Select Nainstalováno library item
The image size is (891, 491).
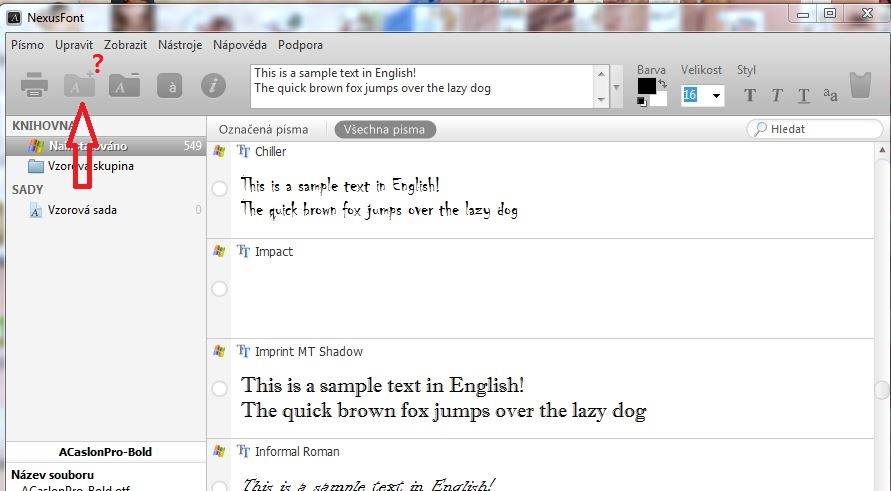point(106,146)
